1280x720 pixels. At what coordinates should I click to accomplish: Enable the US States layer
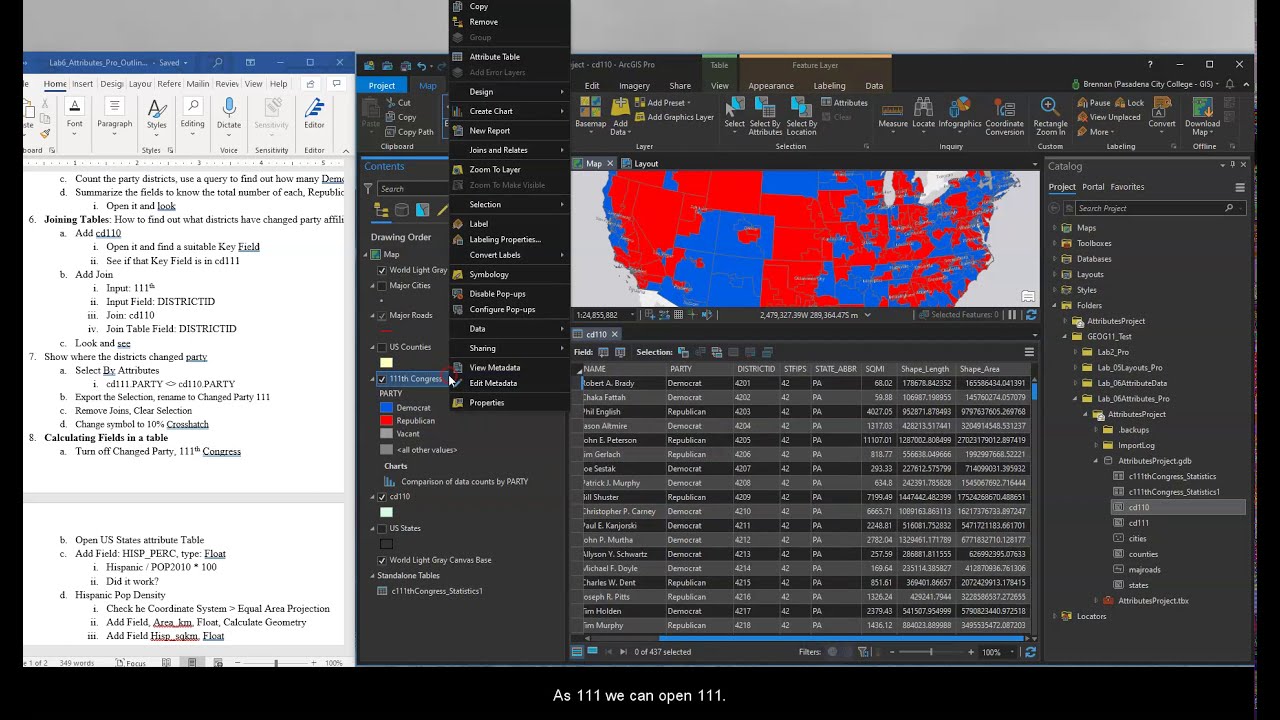[381, 528]
